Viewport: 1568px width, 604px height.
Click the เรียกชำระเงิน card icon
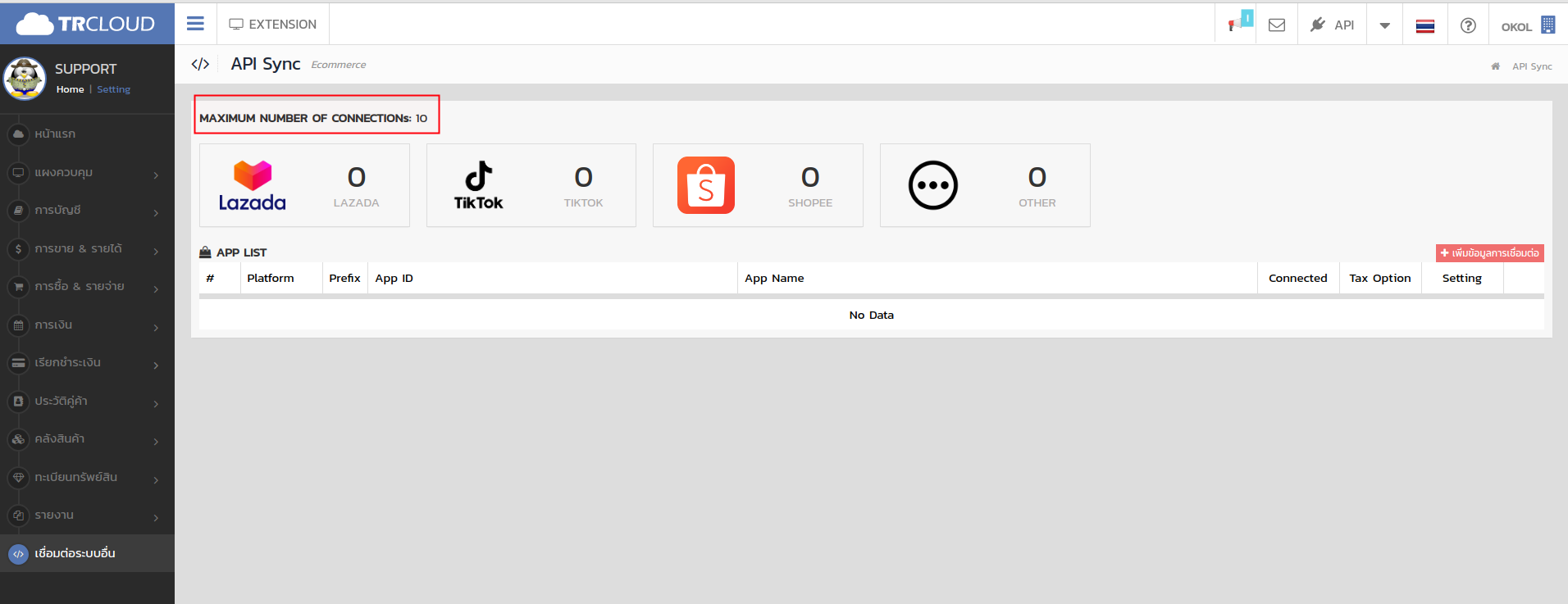18,363
